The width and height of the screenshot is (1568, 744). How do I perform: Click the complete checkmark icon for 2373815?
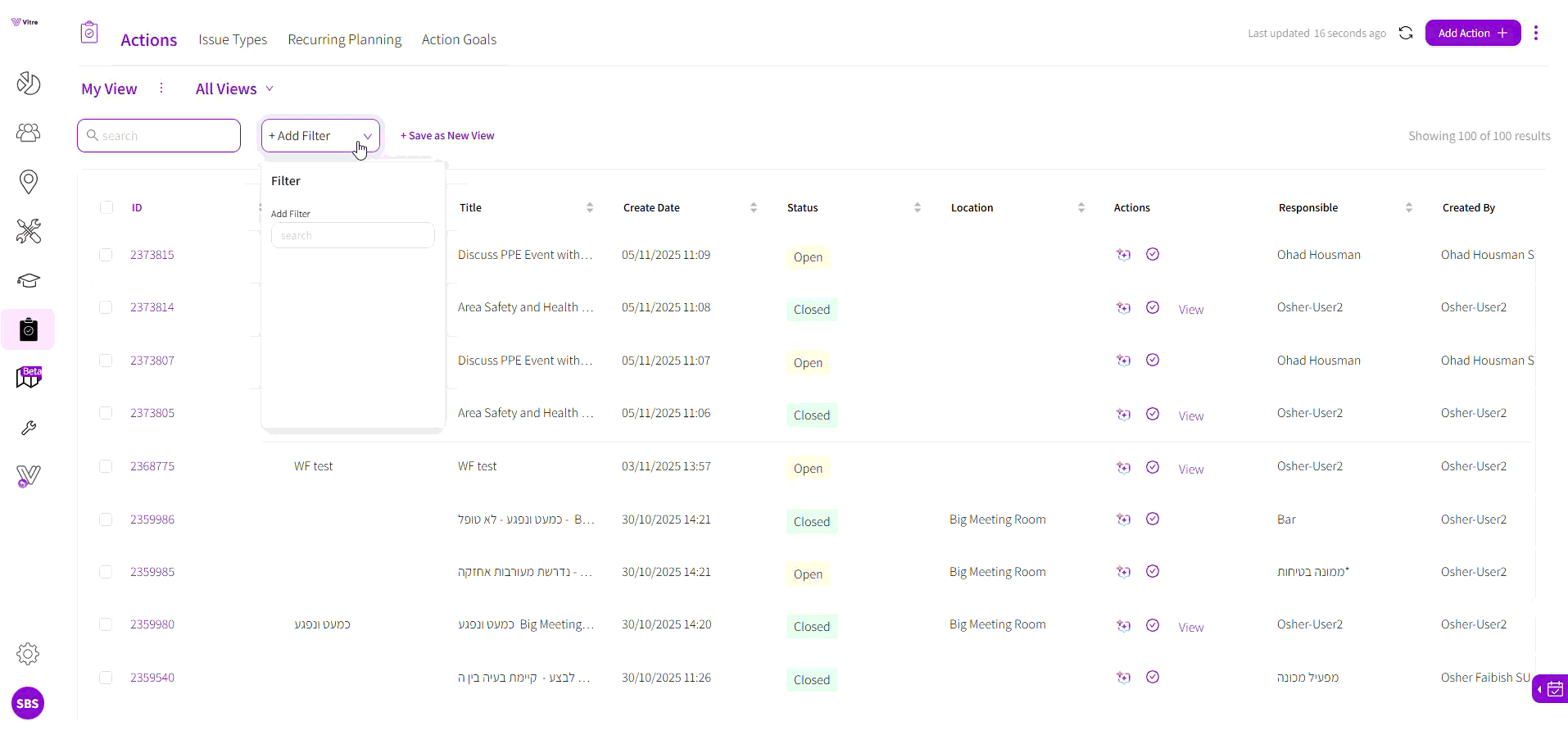tap(1153, 254)
